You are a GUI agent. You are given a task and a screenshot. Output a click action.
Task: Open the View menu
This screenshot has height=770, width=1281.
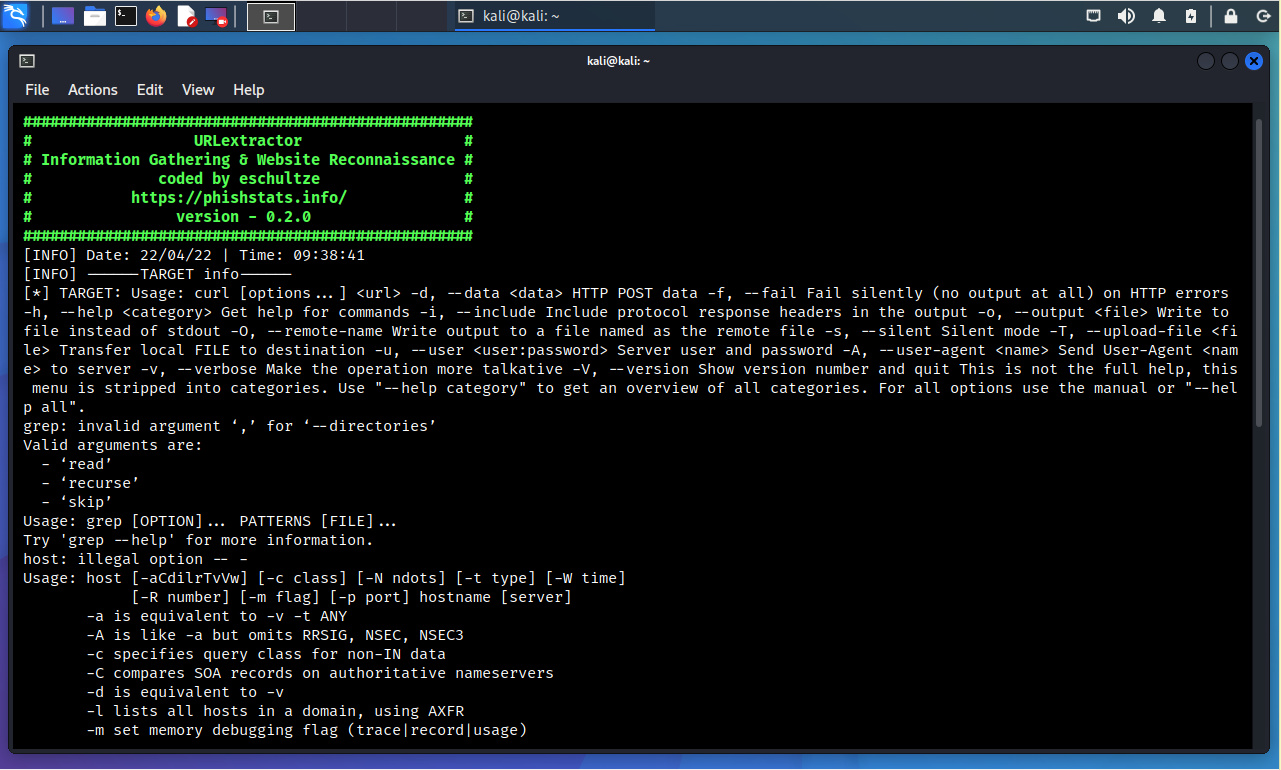tap(198, 90)
